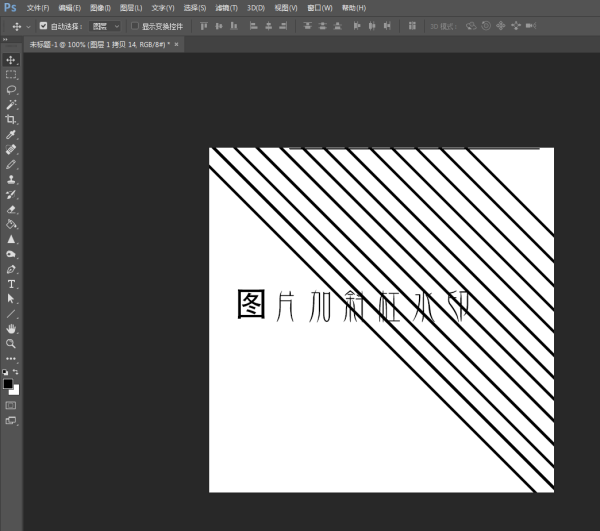Swap foreground and background colors
The image size is (600, 531).
(15, 372)
